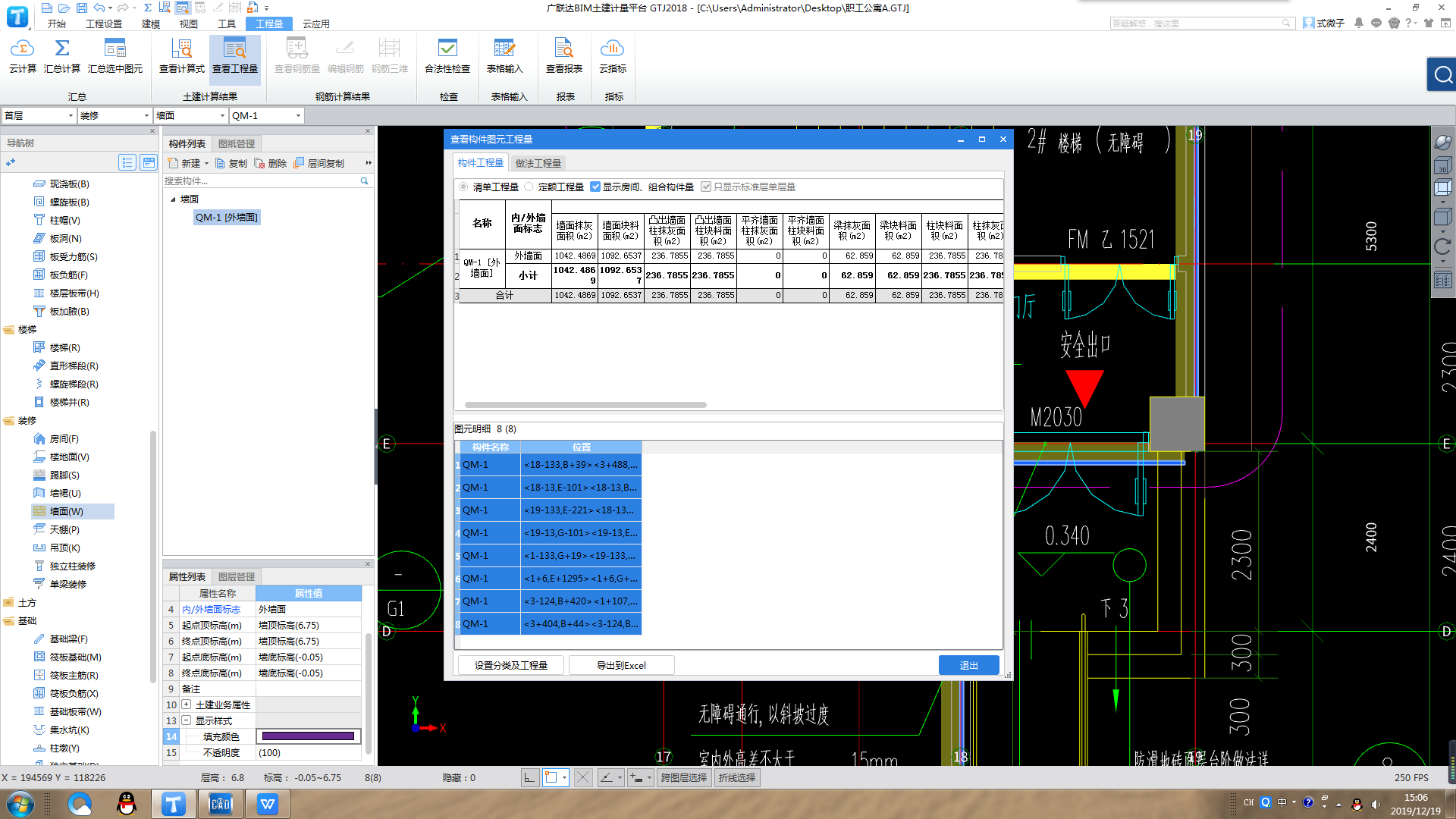This screenshot has height=819, width=1456.
Task: Click the help search box at top
Action: [1201, 24]
